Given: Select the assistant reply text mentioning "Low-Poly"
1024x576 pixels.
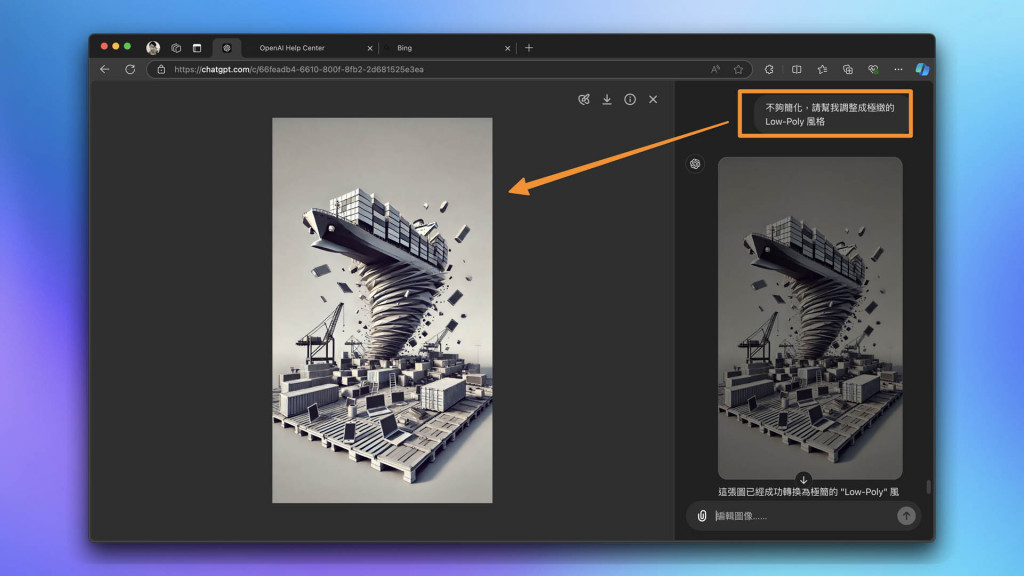Looking at the screenshot, I should pos(808,492).
